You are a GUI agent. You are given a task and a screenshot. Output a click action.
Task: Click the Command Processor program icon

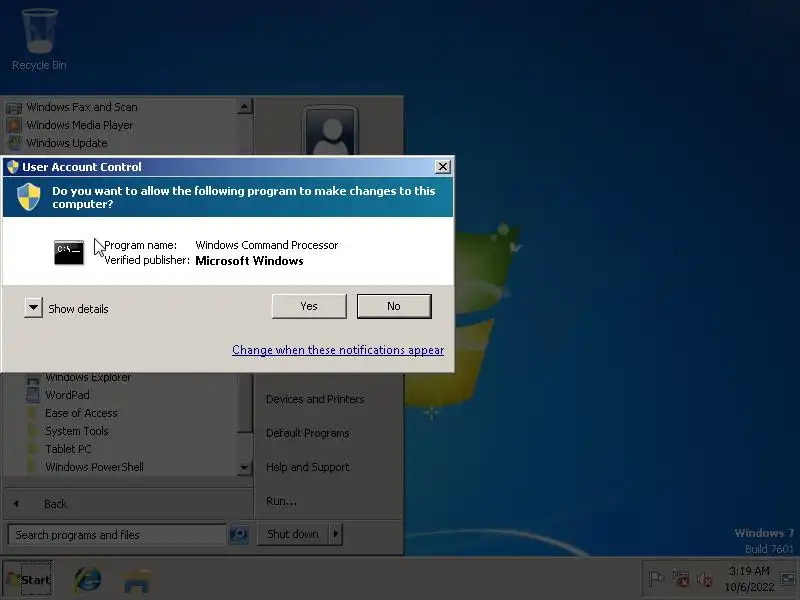coord(69,252)
